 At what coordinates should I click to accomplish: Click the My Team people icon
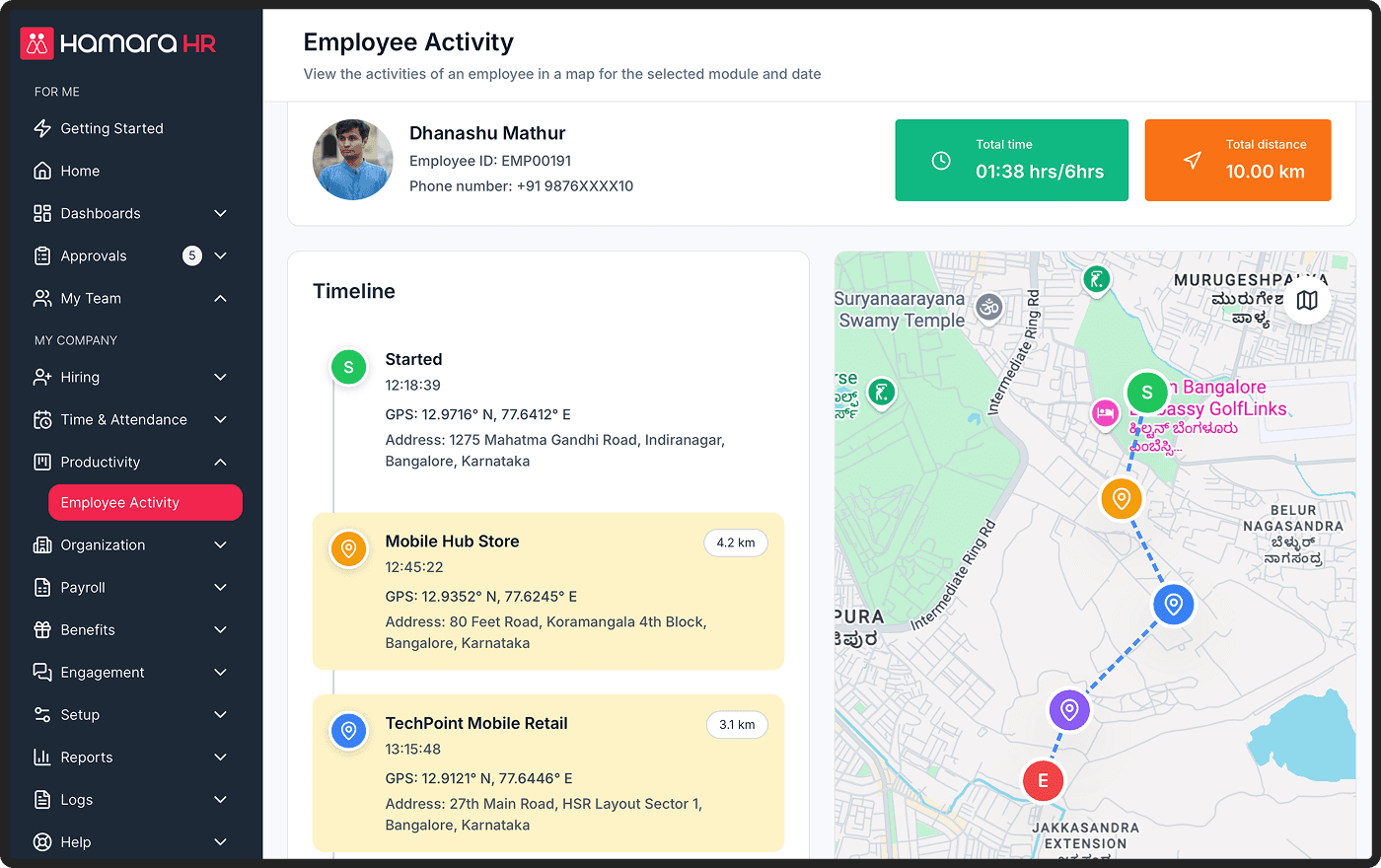[42, 298]
